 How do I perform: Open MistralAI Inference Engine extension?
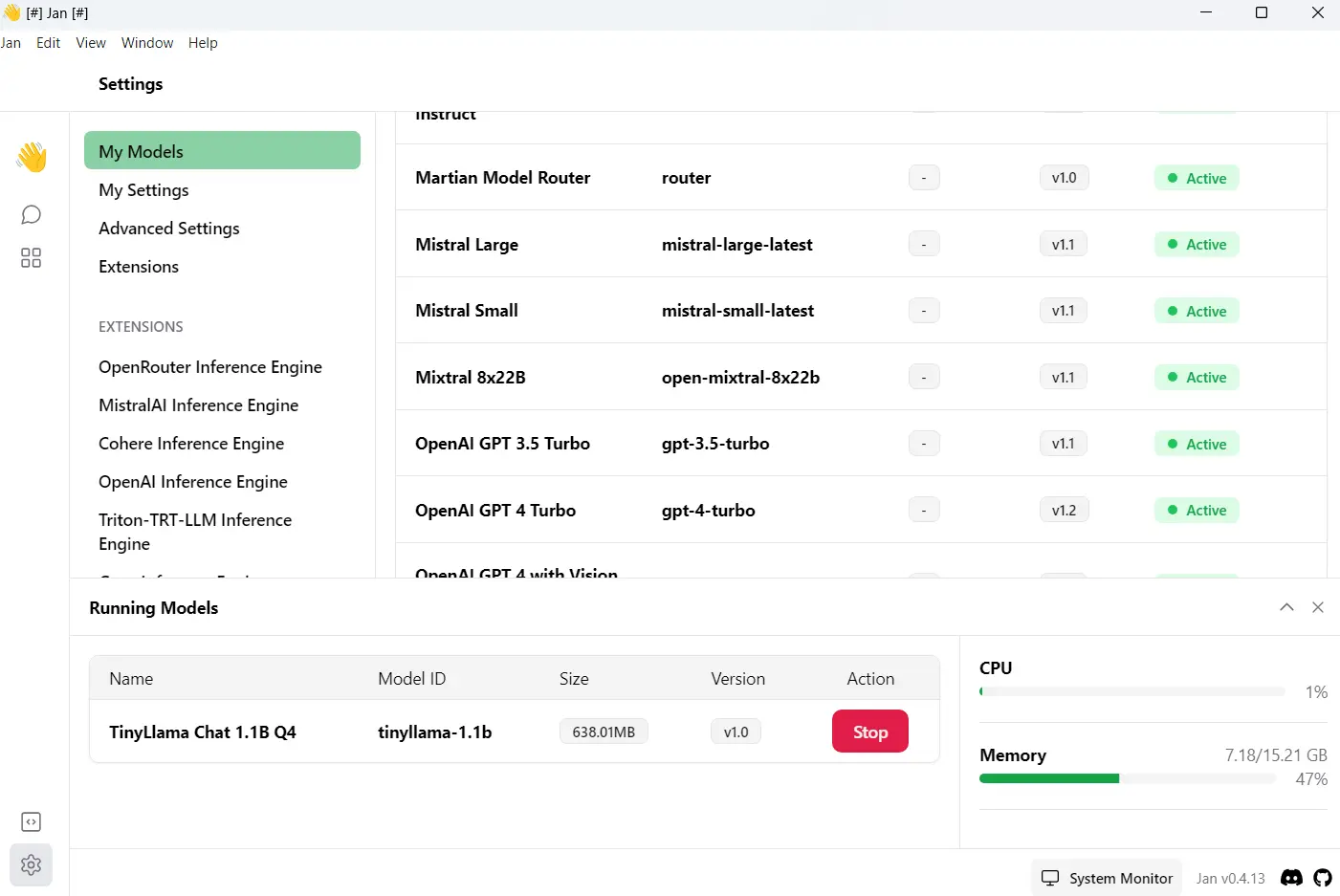pos(198,405)
